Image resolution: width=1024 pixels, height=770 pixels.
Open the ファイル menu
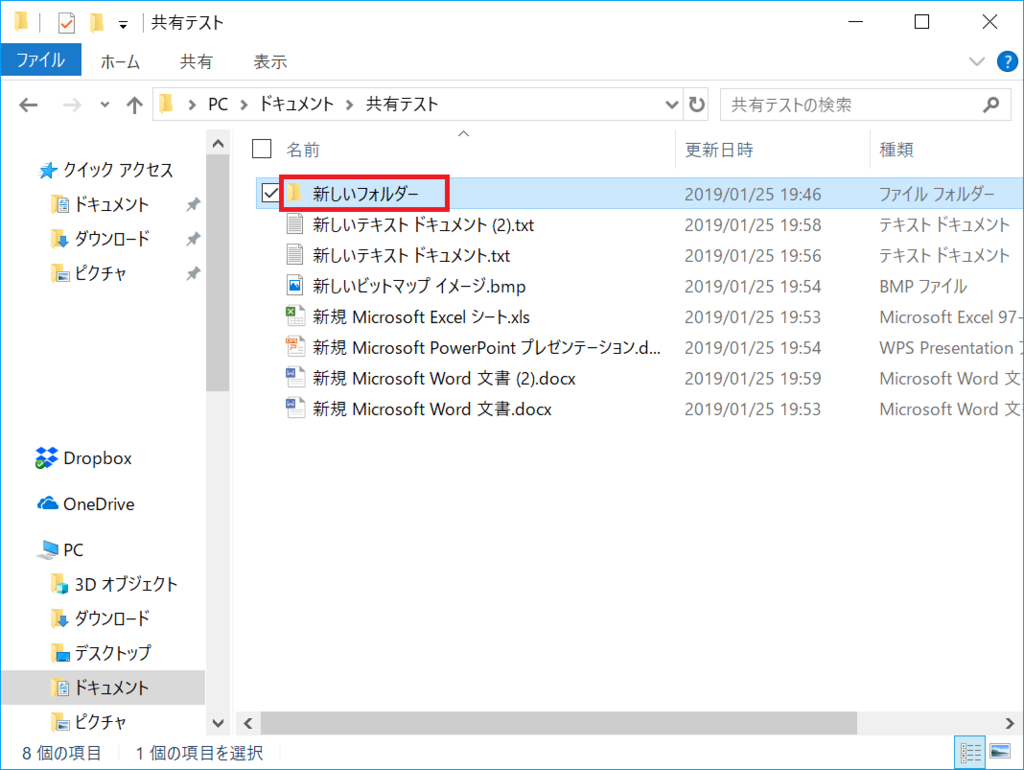[x=41, y=60]
